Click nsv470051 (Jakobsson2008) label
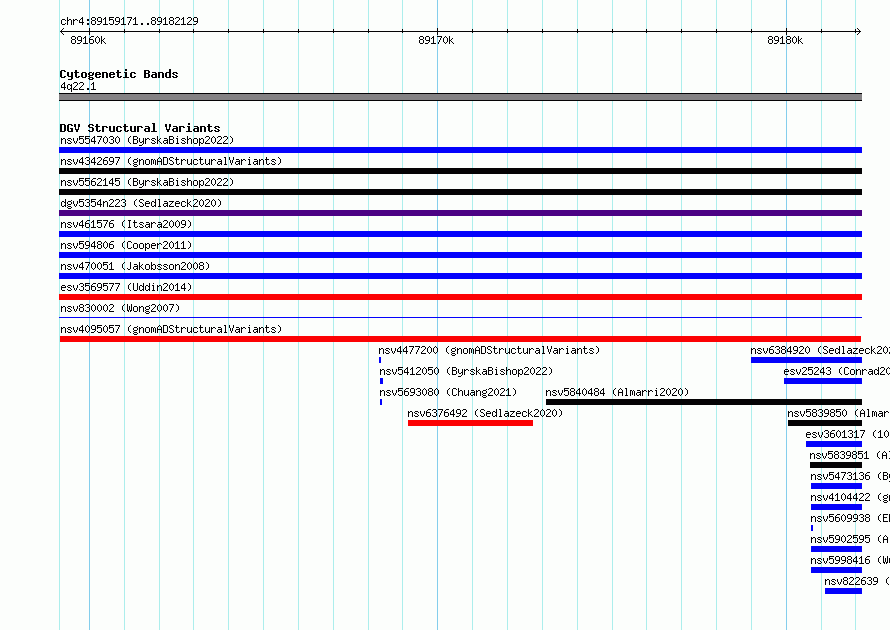 135,266
